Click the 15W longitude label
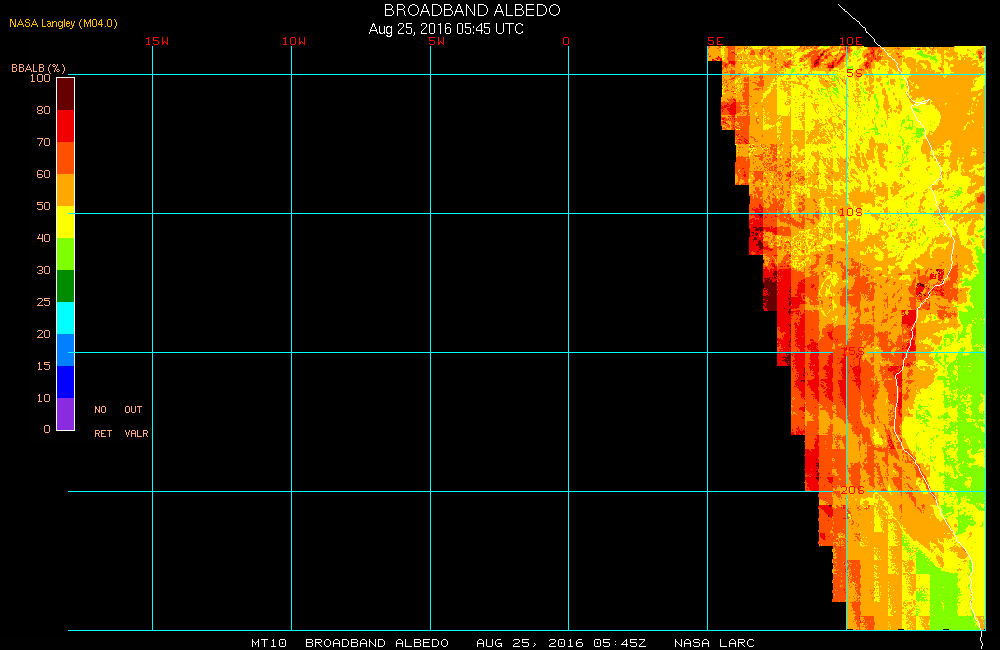Viewport: 1000px width, 650px height. click(157, 41)
